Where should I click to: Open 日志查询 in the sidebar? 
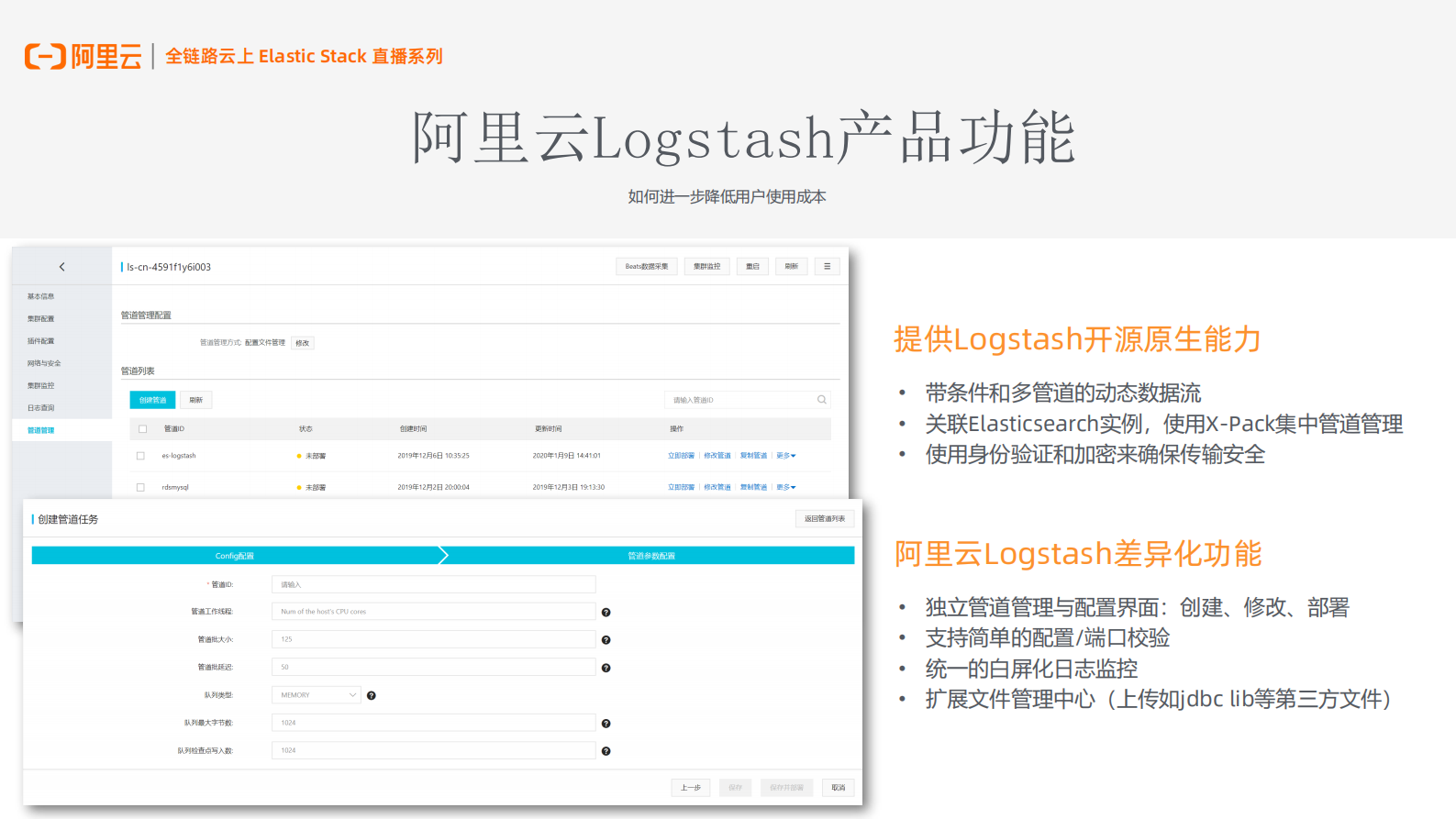[x=40, y=408]
